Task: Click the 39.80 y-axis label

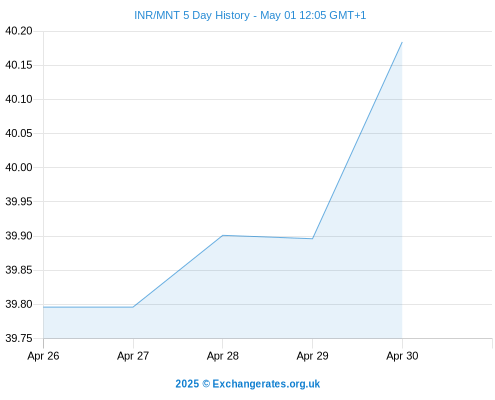Action: (x=19, y=304)
